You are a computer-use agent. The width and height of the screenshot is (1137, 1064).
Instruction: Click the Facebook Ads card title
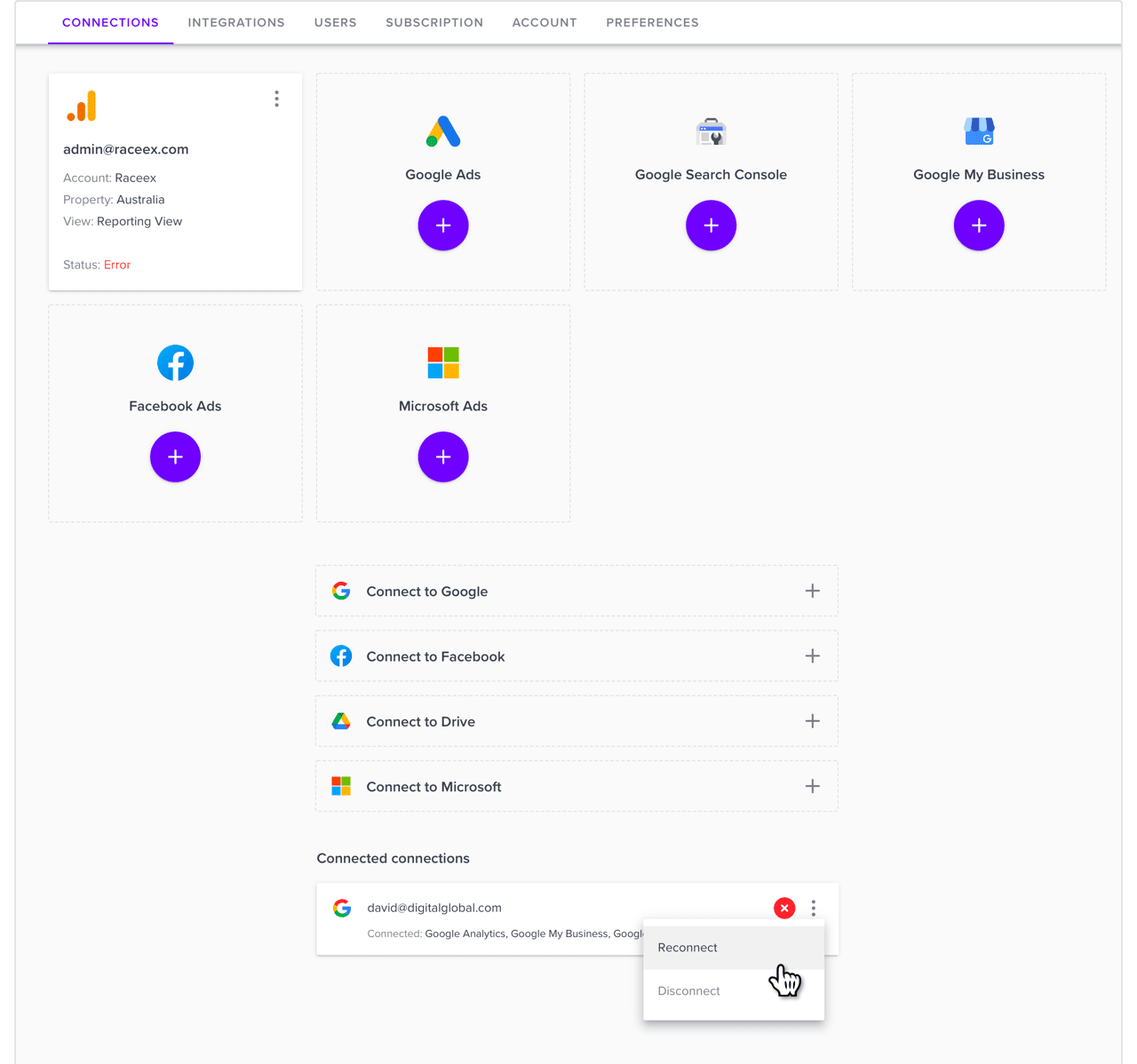coord(175,406)
